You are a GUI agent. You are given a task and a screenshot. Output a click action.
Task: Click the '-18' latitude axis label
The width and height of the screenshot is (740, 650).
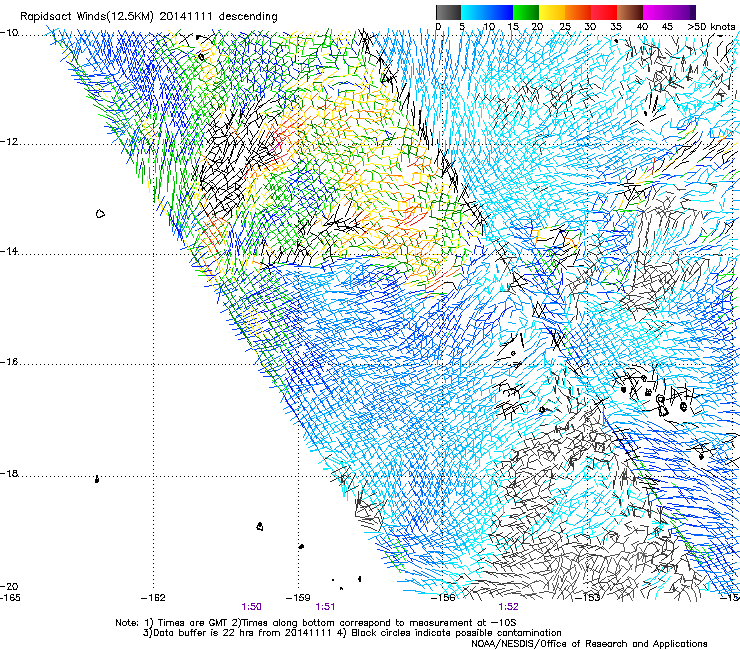point(9,473)
